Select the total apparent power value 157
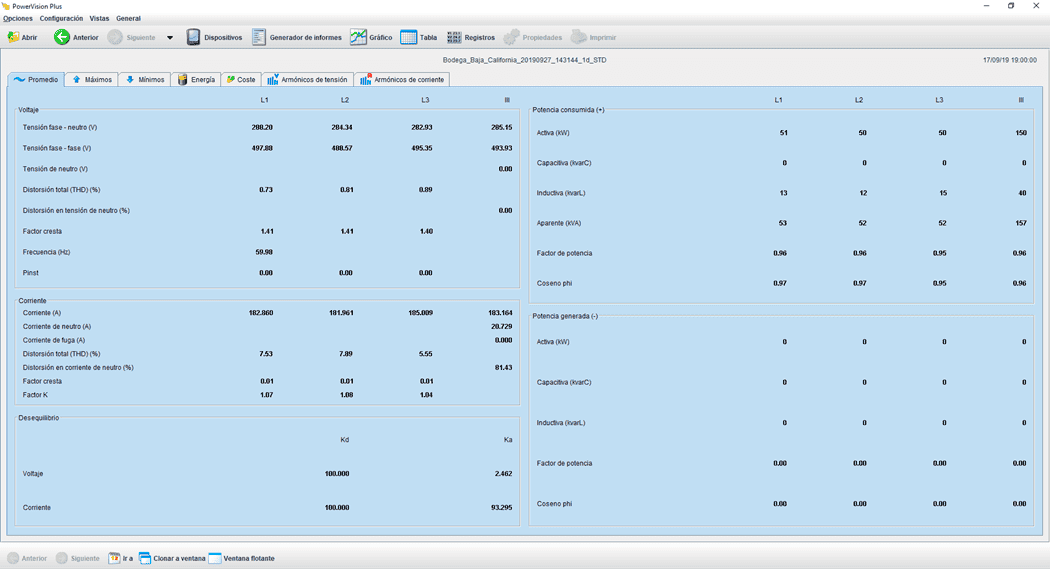This screenshot has width=1050, height=569. pyautogui.click(x=1021, y=223)
